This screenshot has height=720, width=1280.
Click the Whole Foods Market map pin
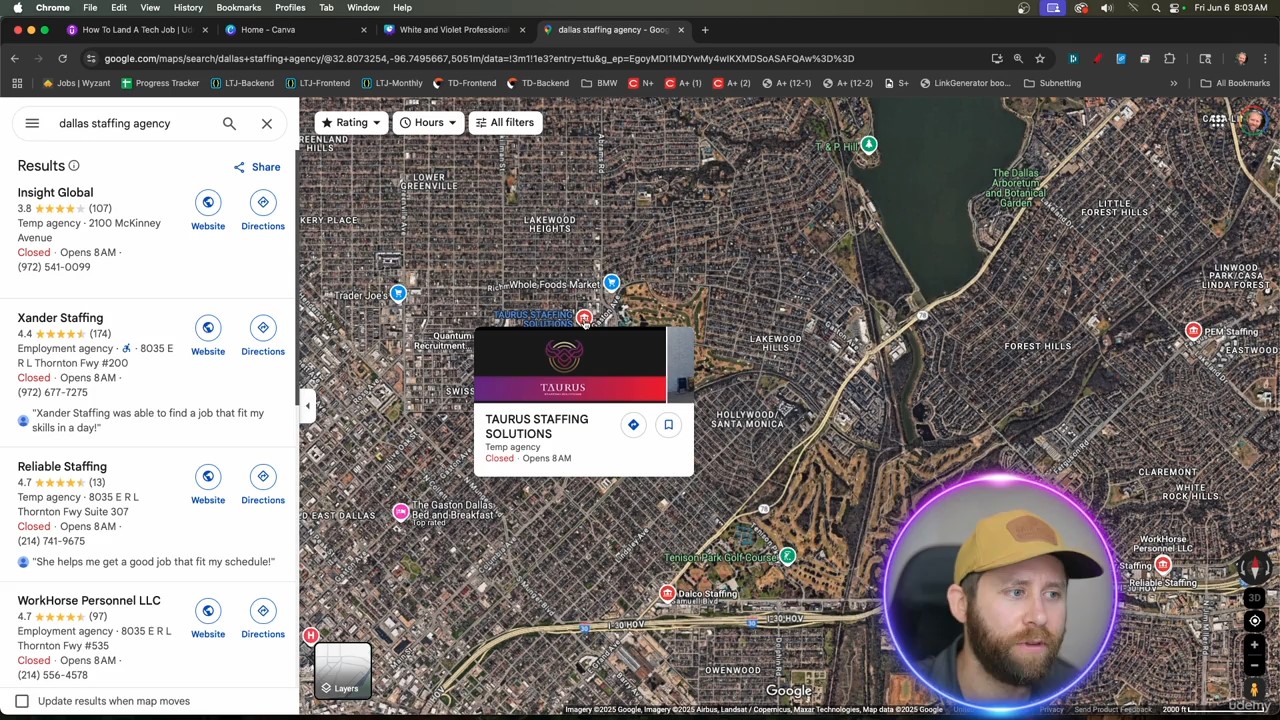point(611,284)
